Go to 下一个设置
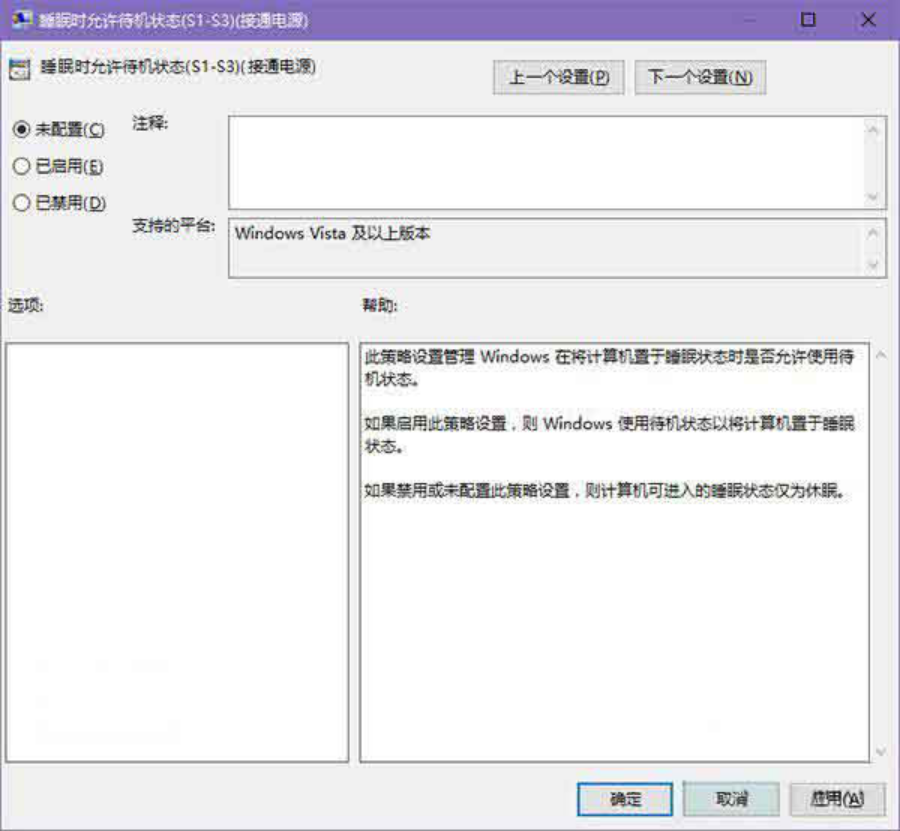This screenshot has height=831, width=900. tap(700, 78)
